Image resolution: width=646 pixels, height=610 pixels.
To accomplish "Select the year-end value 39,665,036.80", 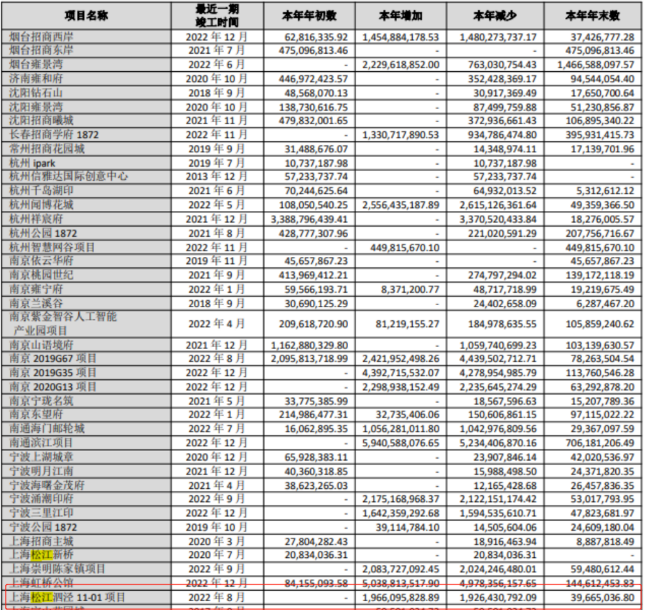I will coord(593,595).
